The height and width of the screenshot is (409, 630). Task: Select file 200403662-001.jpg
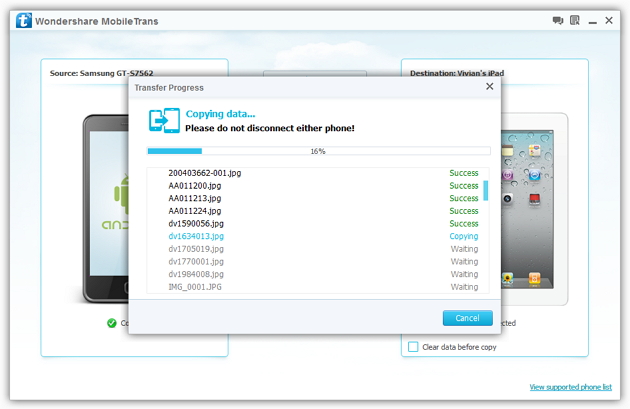pos(205,173)
